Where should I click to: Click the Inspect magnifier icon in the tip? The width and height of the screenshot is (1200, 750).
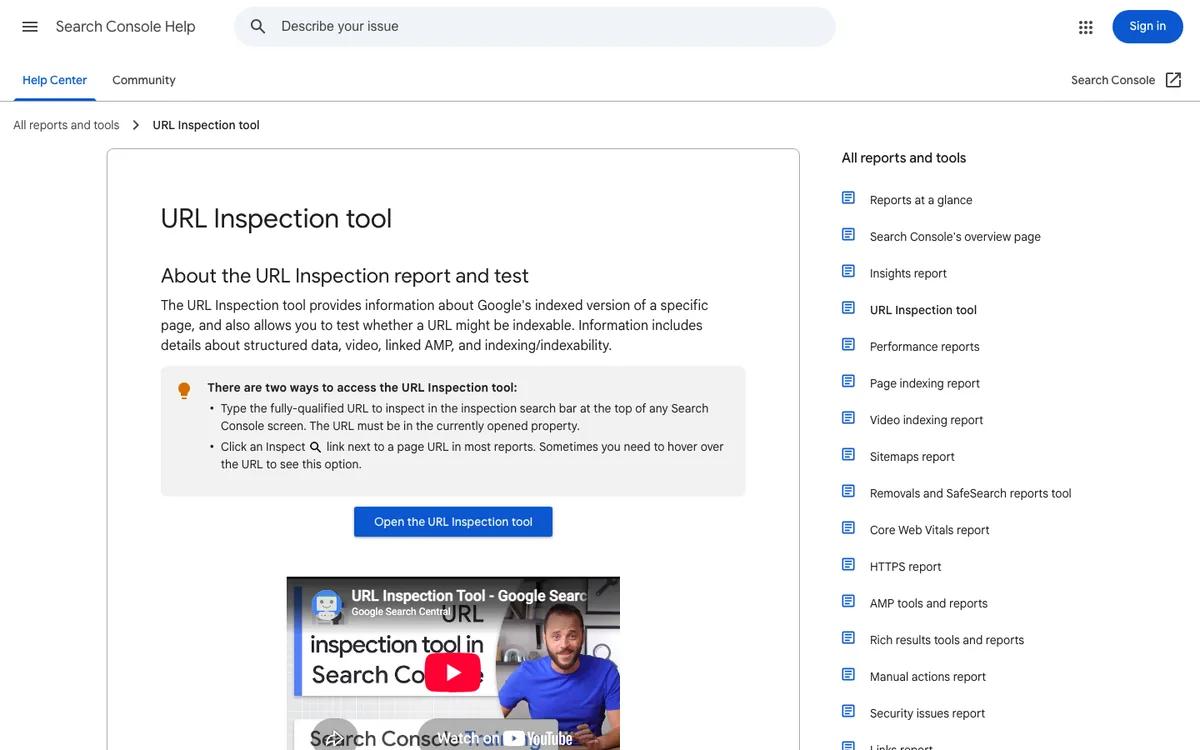315,447
